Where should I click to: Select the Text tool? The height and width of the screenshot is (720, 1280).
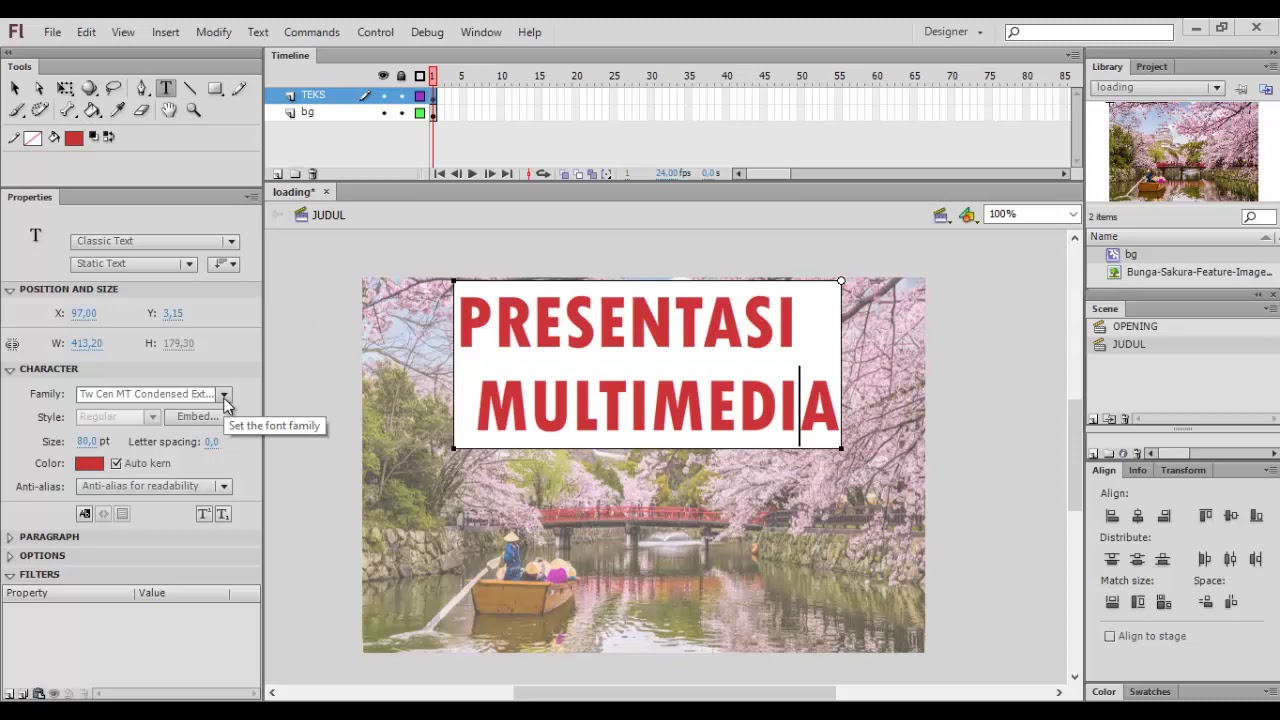click(166, 89)
